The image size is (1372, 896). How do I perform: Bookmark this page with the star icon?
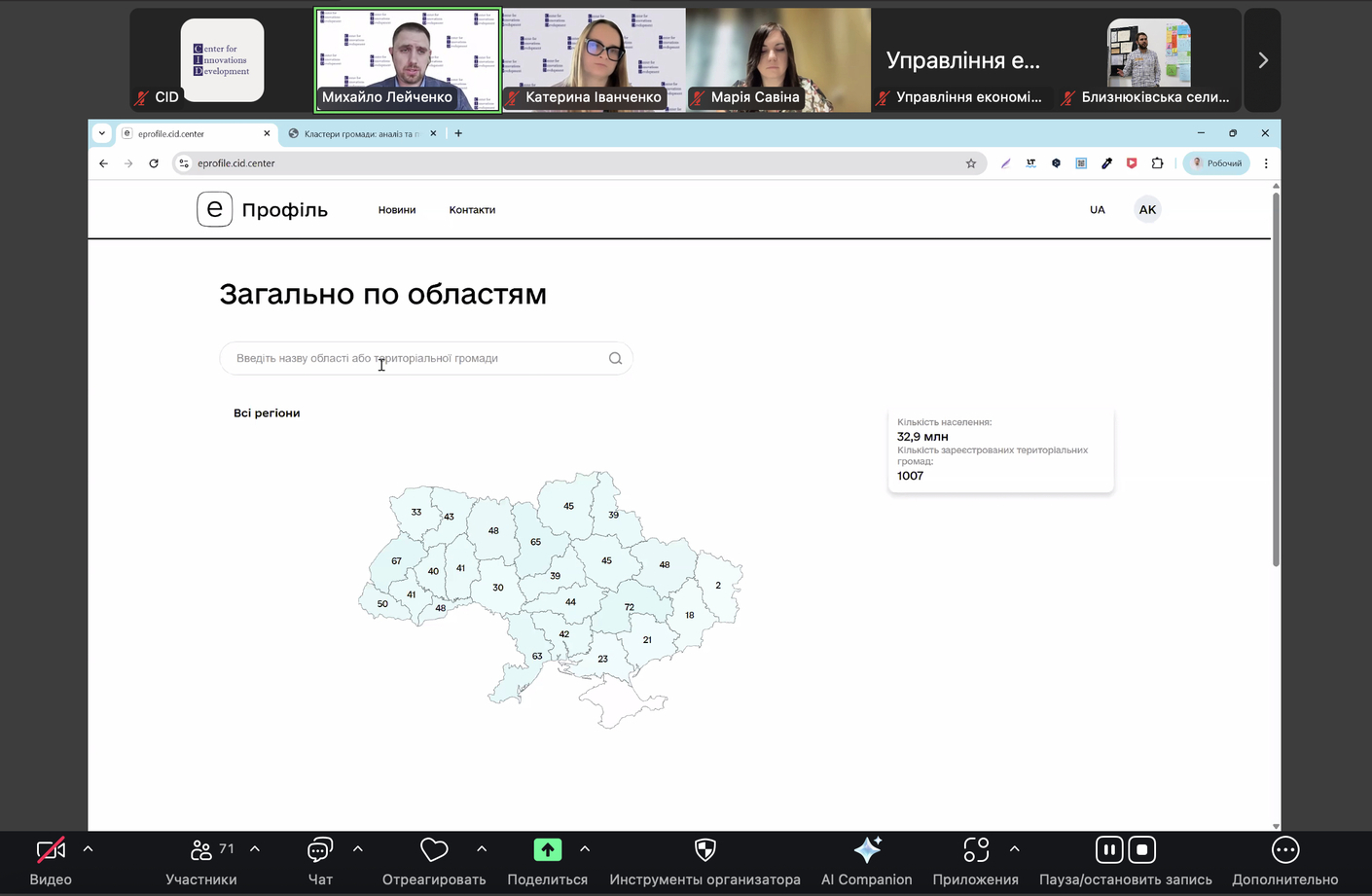[x=970, y=163]
